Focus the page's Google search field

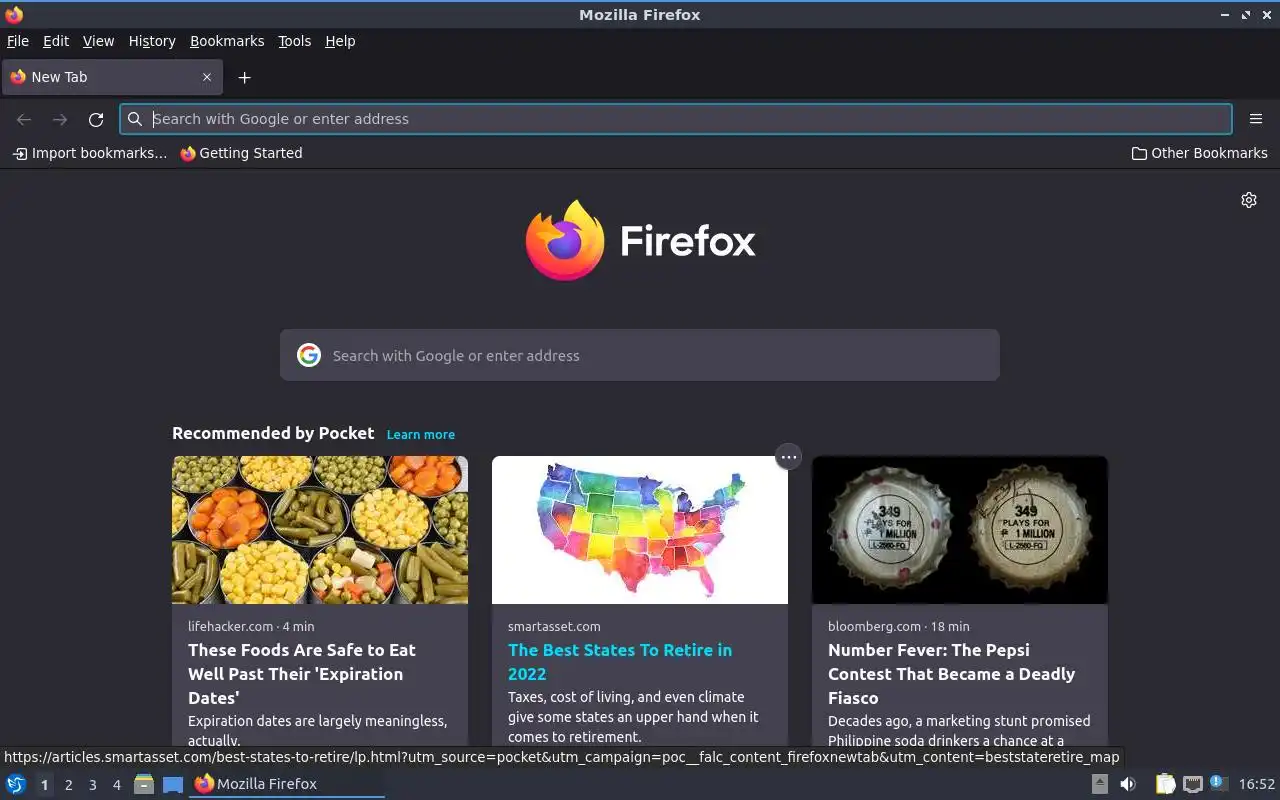click(640, 355)
